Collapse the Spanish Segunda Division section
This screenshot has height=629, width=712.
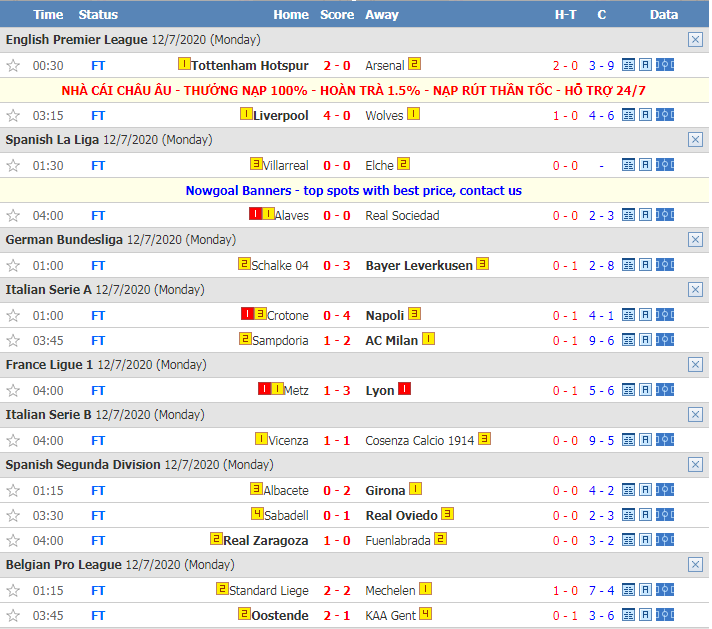coord(695,465)
